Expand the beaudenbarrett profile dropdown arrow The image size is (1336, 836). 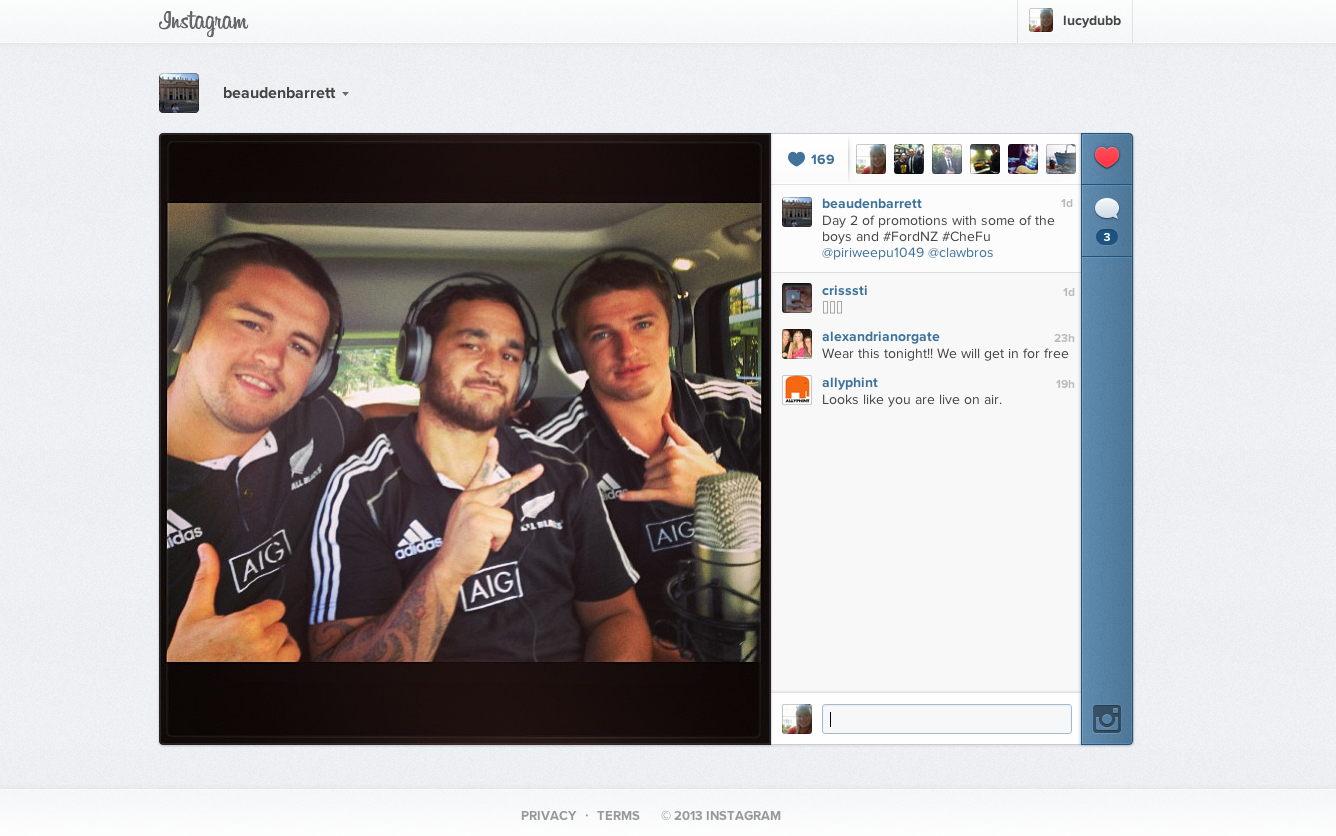[x=345, y=94]
